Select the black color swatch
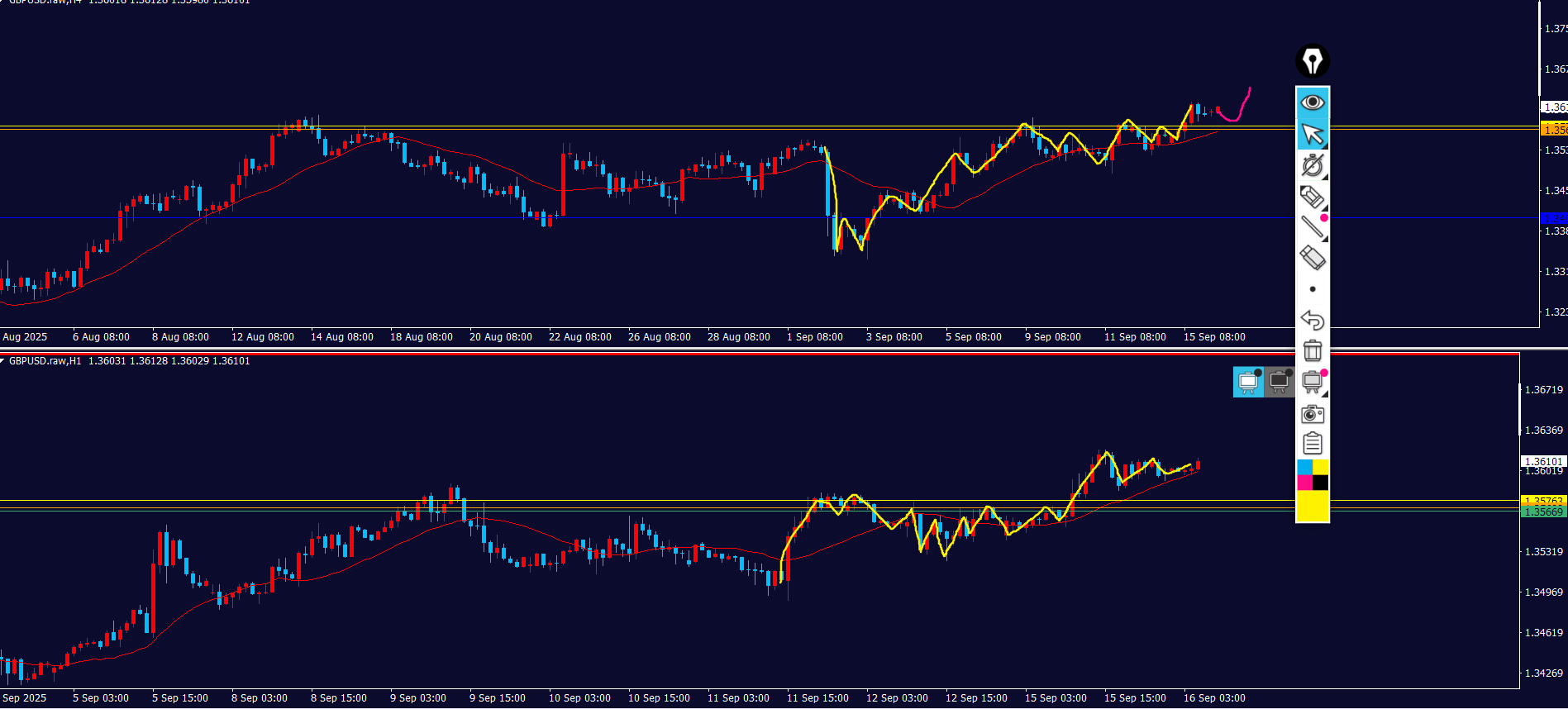The image size is (1568, 709). (1321, 483)
